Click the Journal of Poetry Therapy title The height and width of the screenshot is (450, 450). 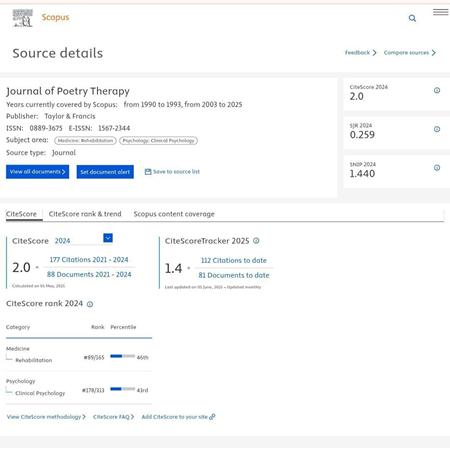click(68, 91)
